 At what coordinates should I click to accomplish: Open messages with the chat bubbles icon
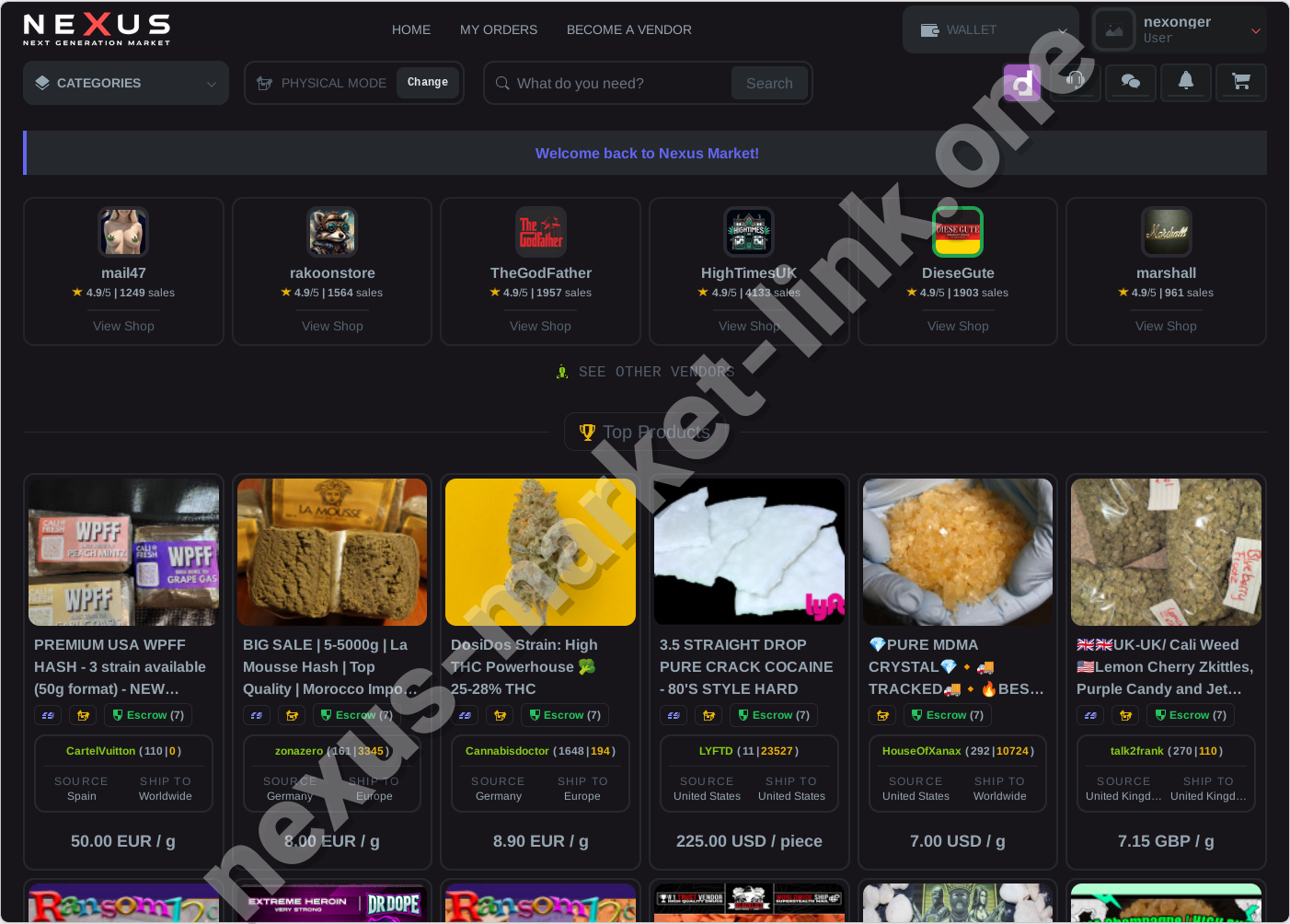click(1131, 82)
